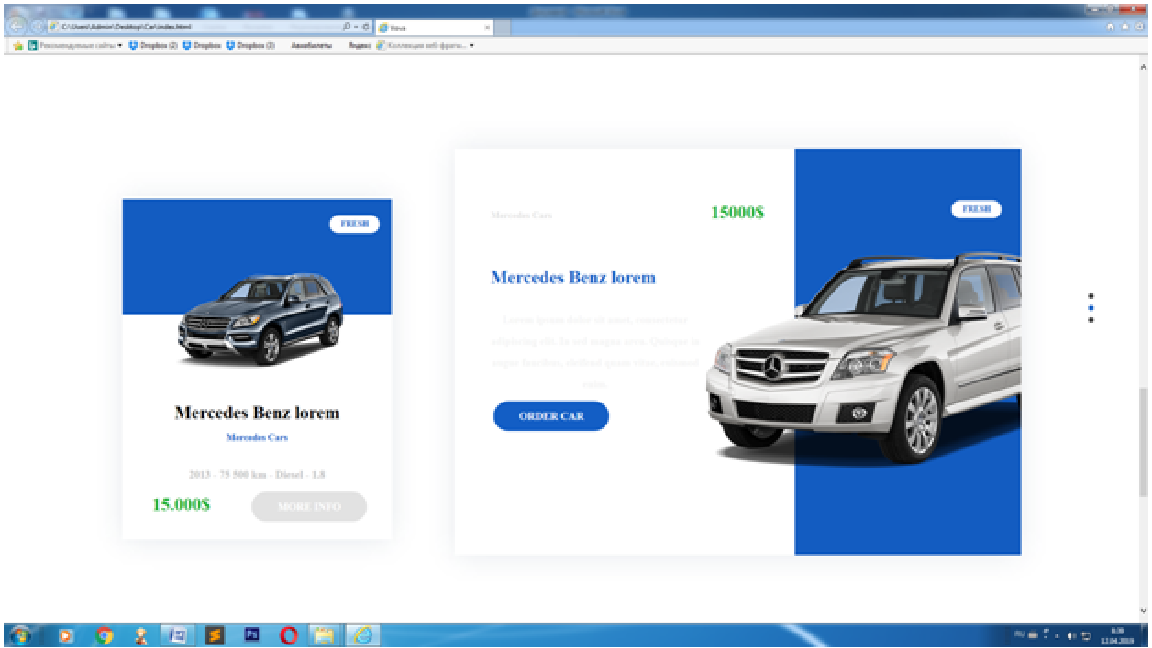Select the open browser tab
The image size is (1152, 648).
pyautogui.click(x=434, y=27)
